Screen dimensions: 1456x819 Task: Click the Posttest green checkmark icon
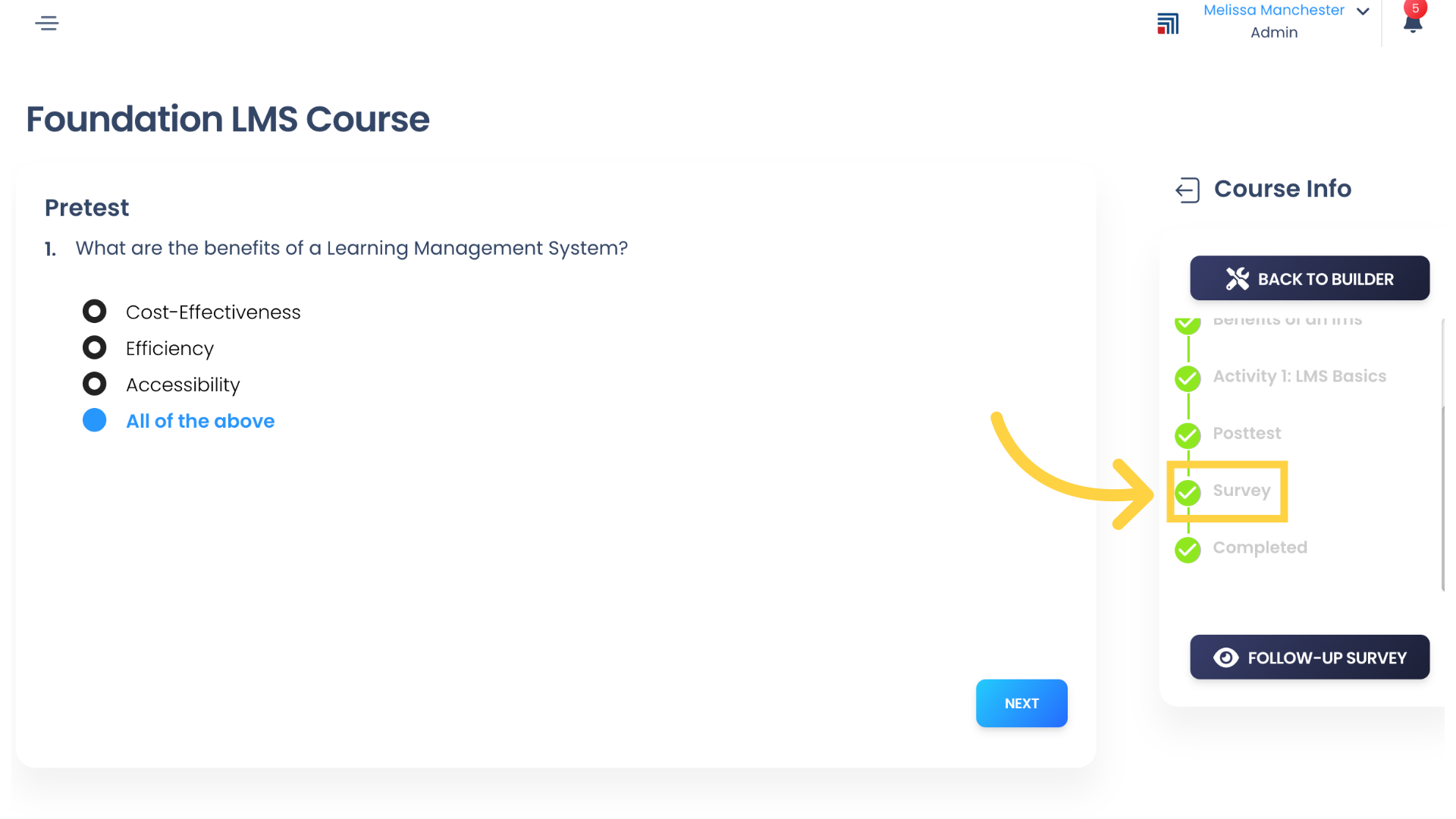(1188, 434)
